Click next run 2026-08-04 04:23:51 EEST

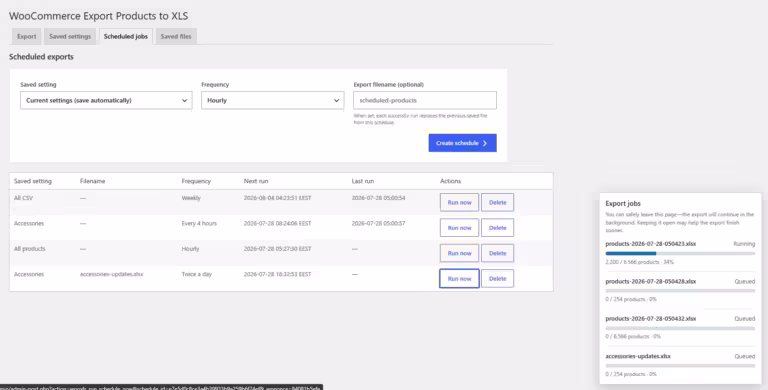(277, 198)
